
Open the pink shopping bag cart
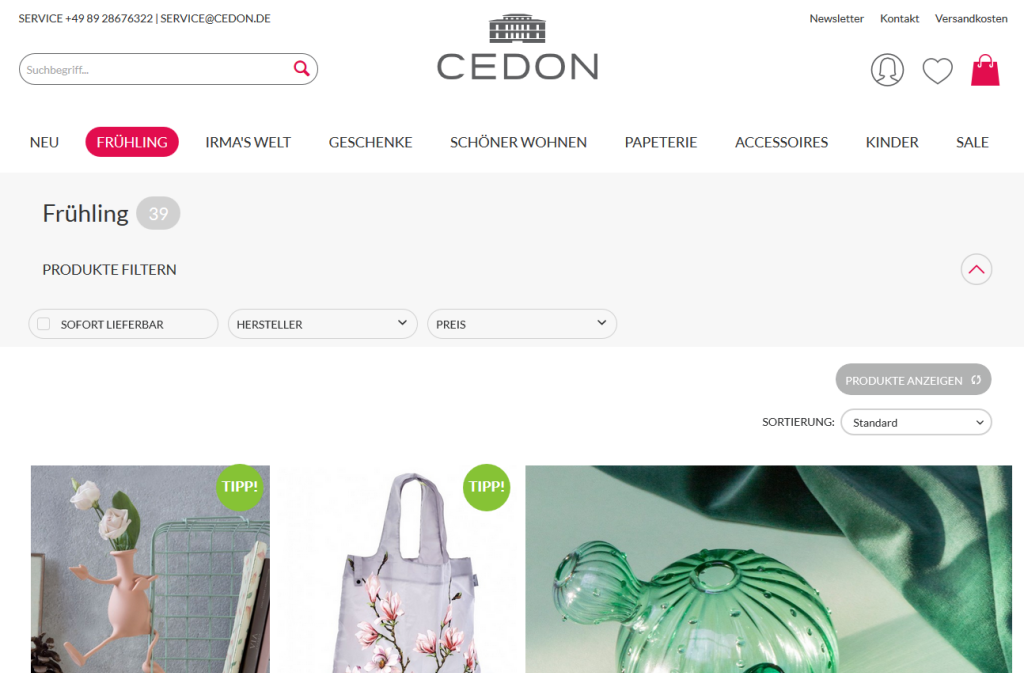coord(985,70)
